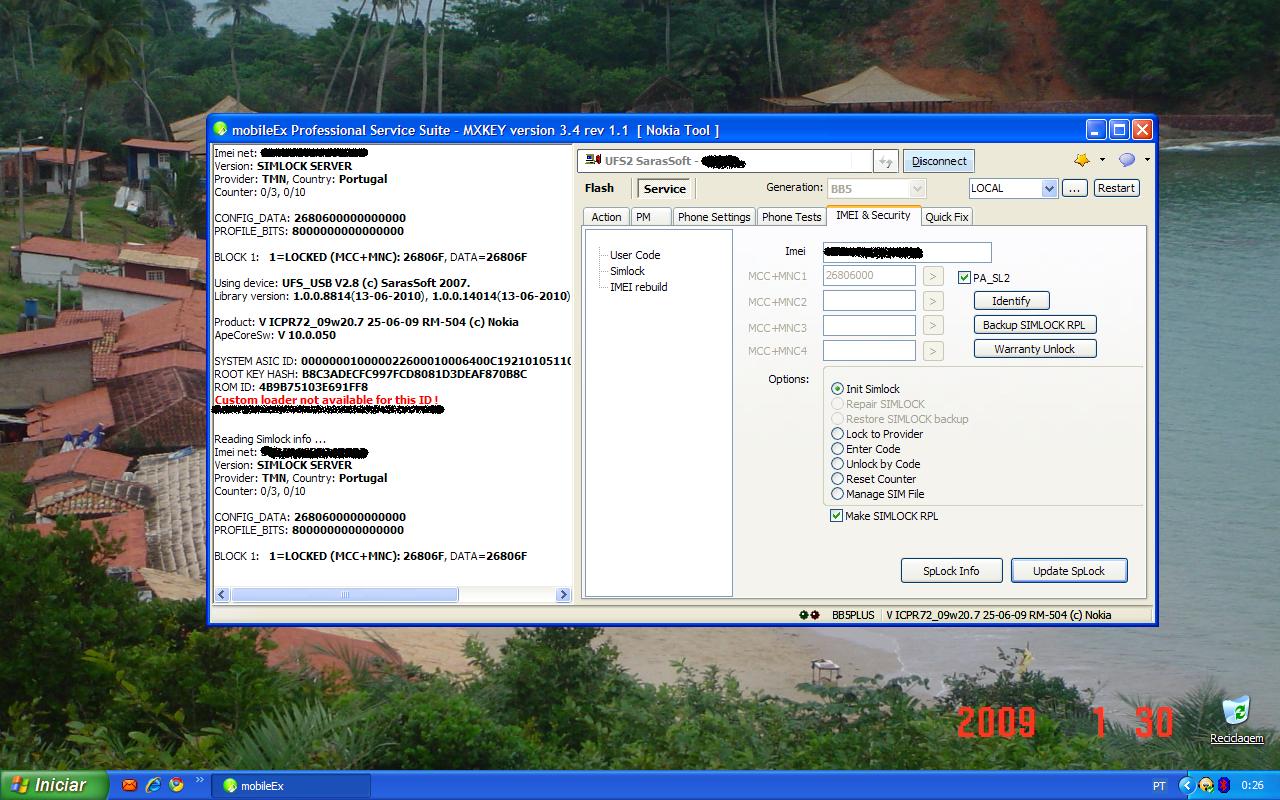This screenshot has width=1280, height=800.
Task: Click the Identify button
Action: tap(1011, 301)
